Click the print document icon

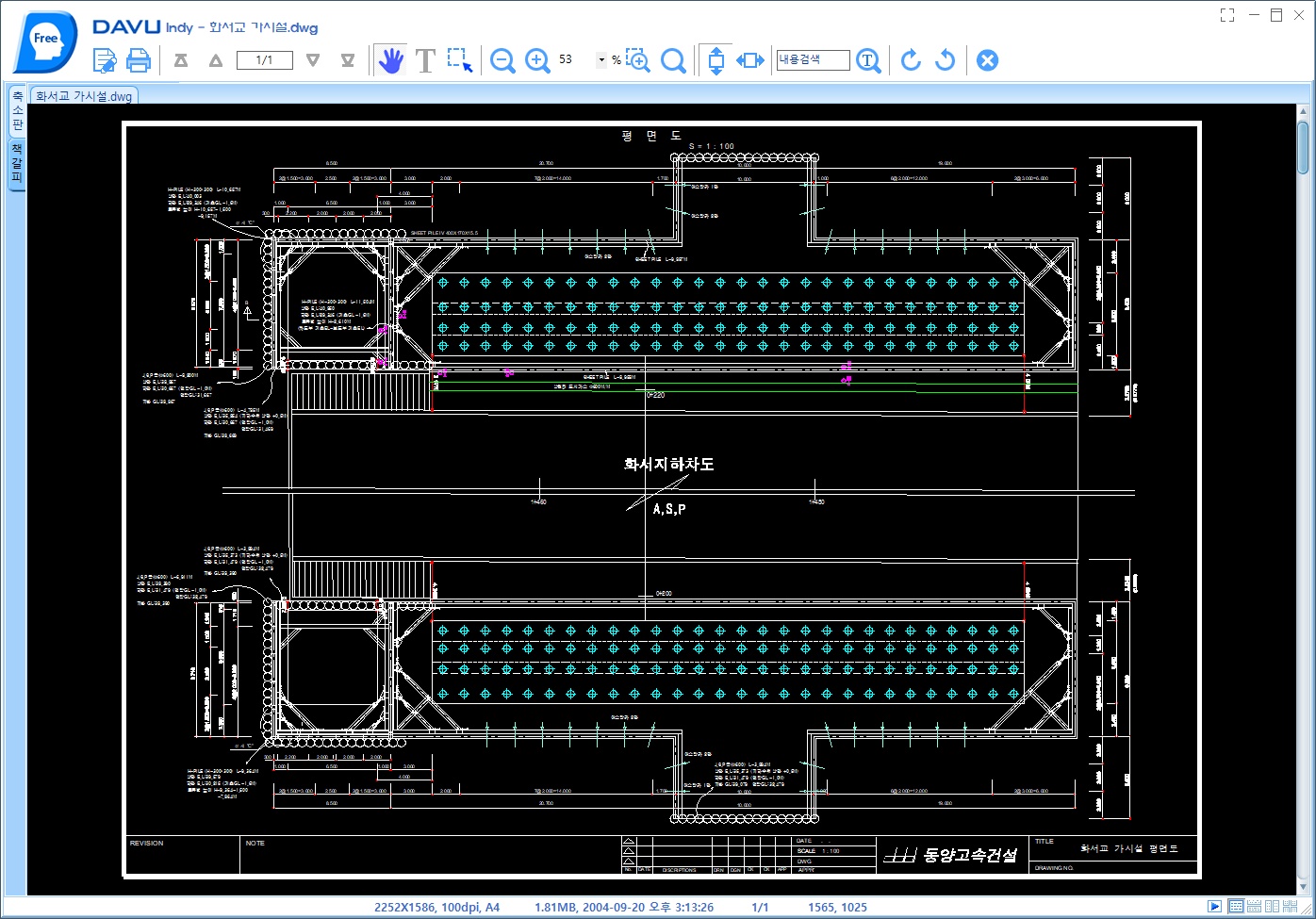pyautogui.click(x=139, y=60)
